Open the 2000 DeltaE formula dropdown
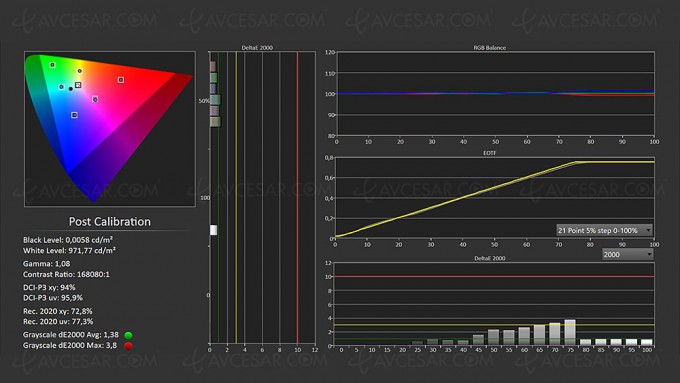 pos(628,254)
